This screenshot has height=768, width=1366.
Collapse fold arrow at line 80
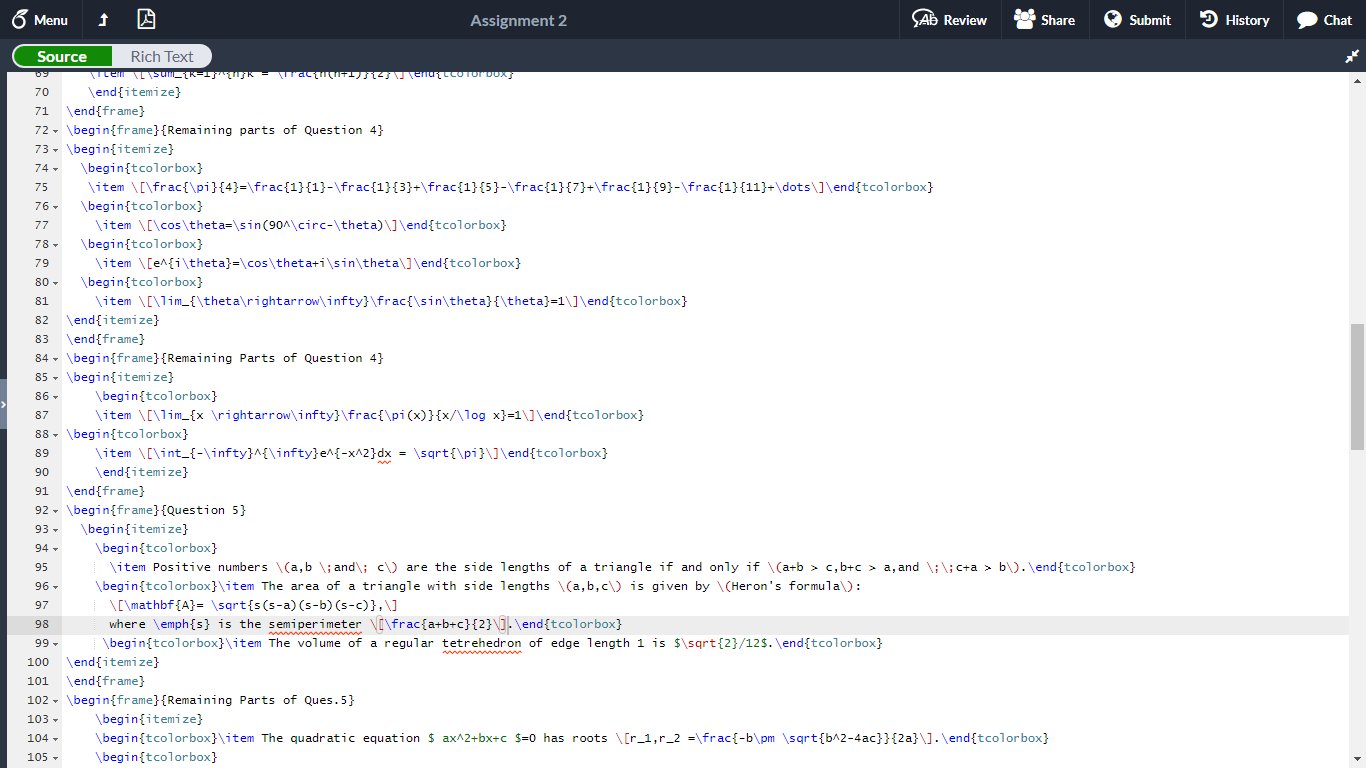(x=55, y=282)
